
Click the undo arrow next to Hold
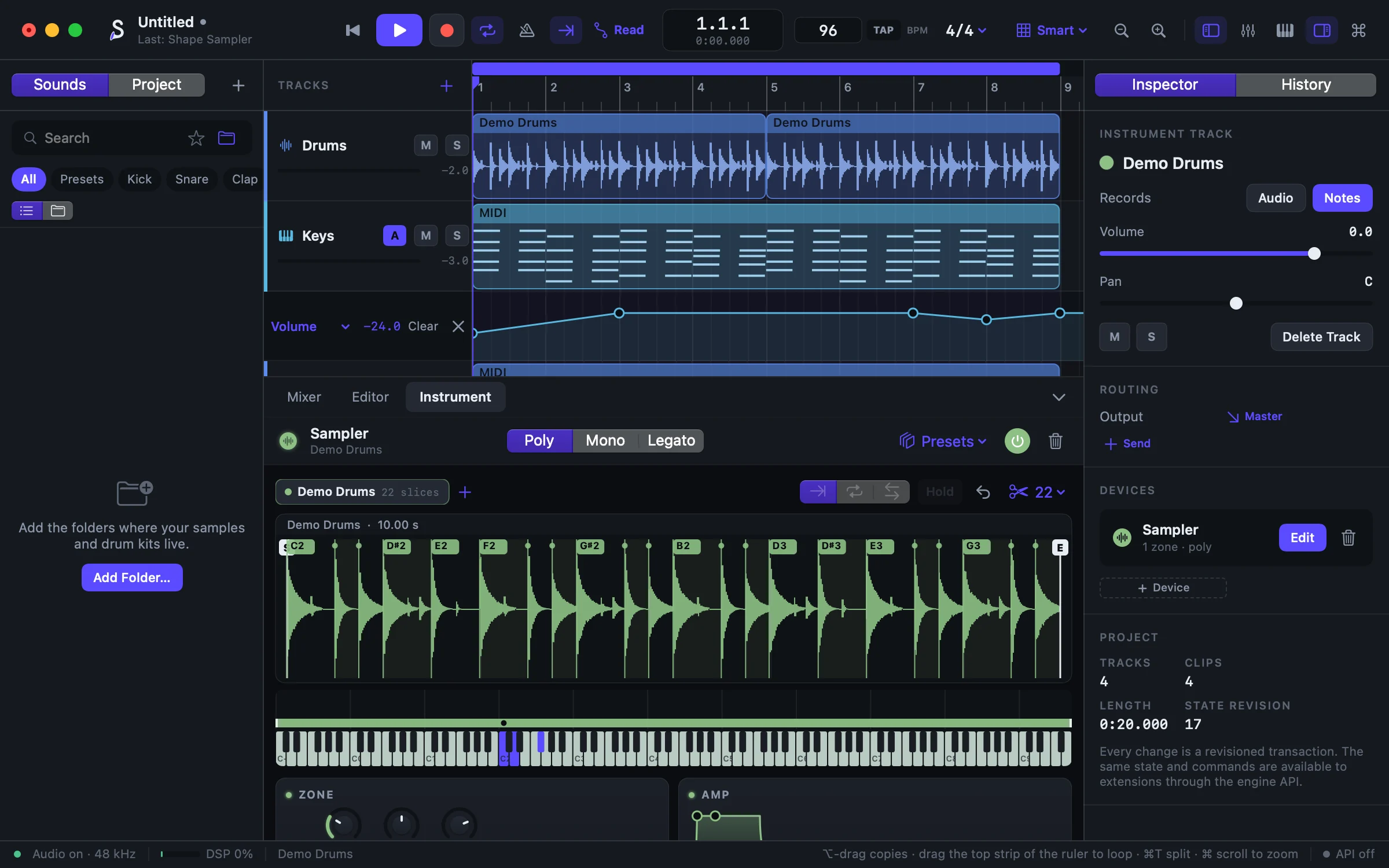coord(983,492)
